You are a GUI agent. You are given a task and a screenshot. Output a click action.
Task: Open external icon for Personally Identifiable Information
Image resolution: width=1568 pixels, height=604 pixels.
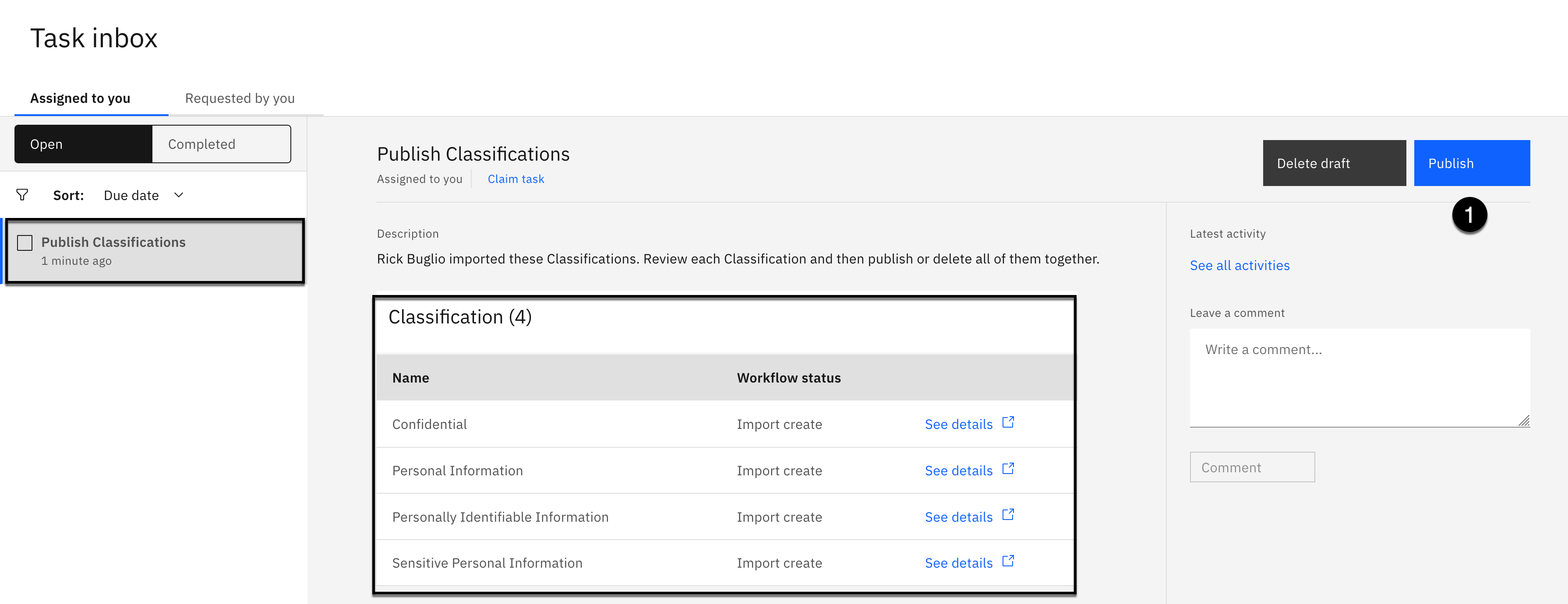point(1008,515)
